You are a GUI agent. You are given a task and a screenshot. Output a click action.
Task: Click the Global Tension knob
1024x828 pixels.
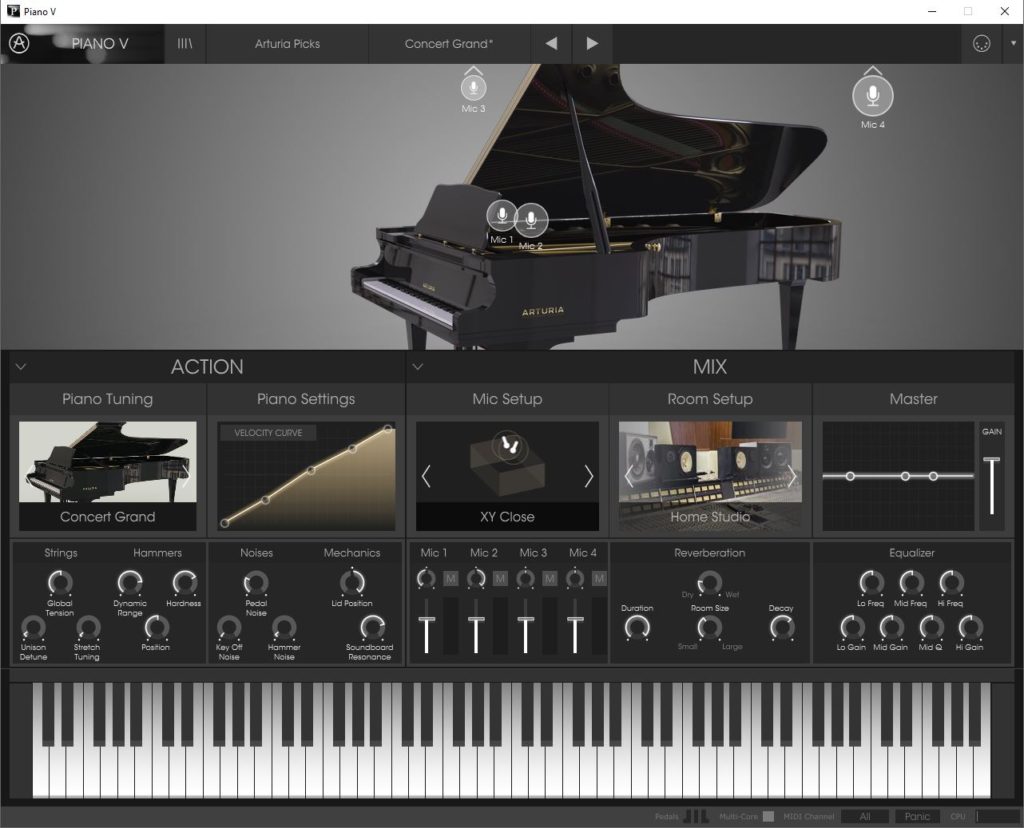[59, 582]
